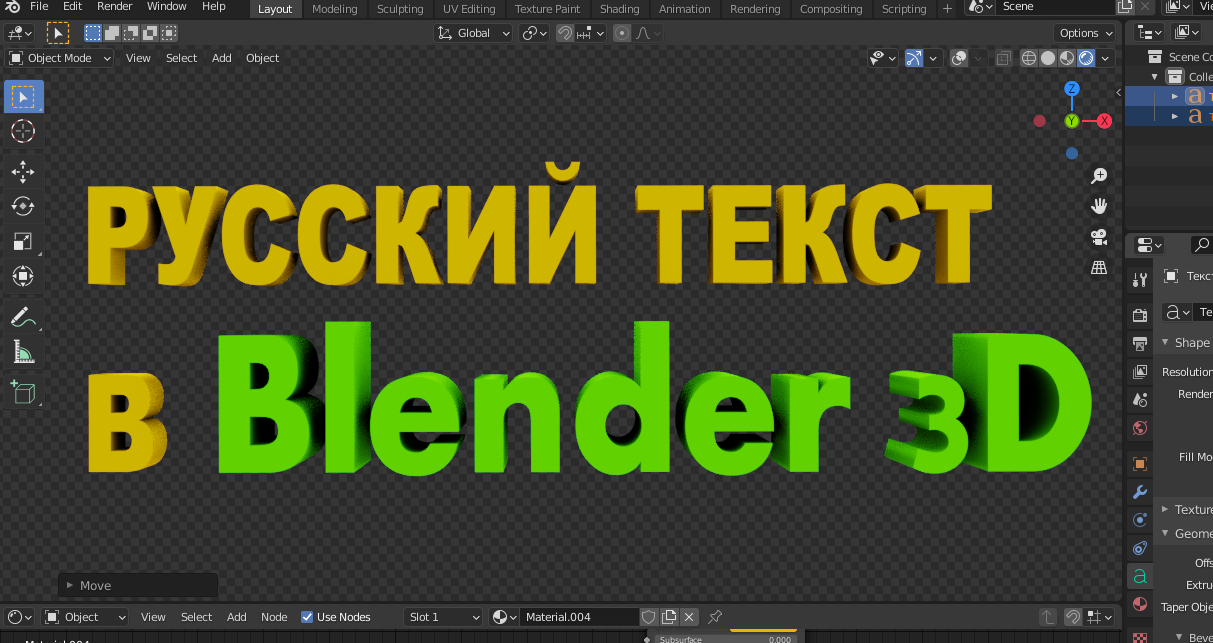Open the viewport Add menu
The width and height of the screenshot is (1213, 643).
[x=222, y=58]
